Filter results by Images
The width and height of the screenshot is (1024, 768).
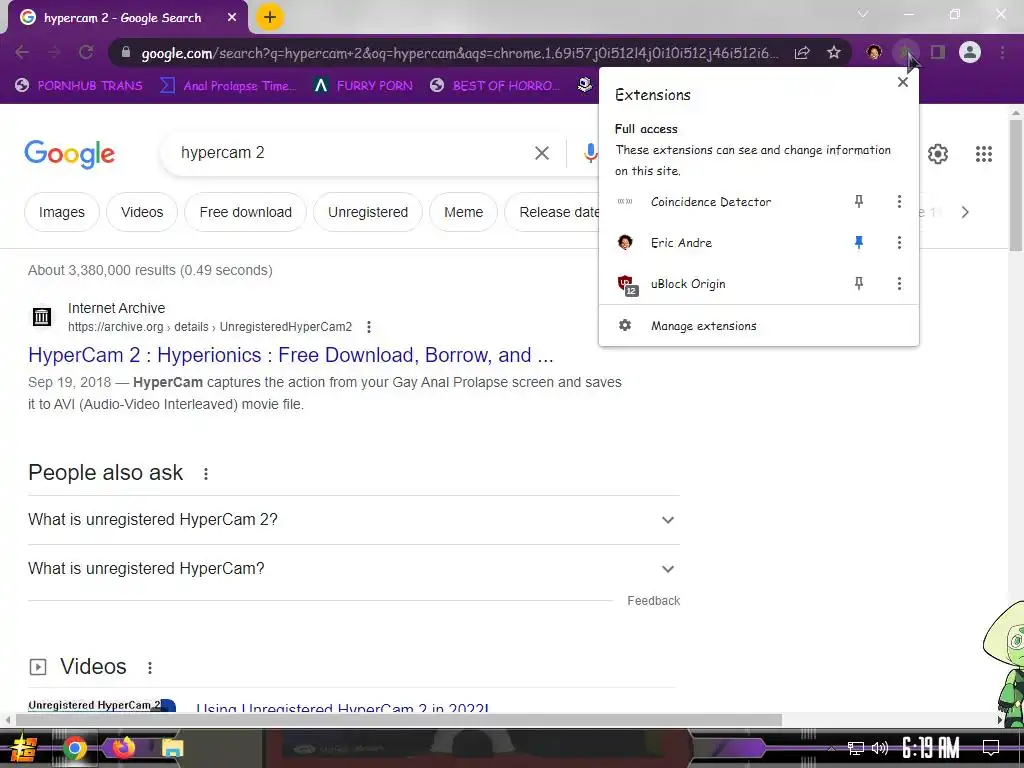pos(61,212)
